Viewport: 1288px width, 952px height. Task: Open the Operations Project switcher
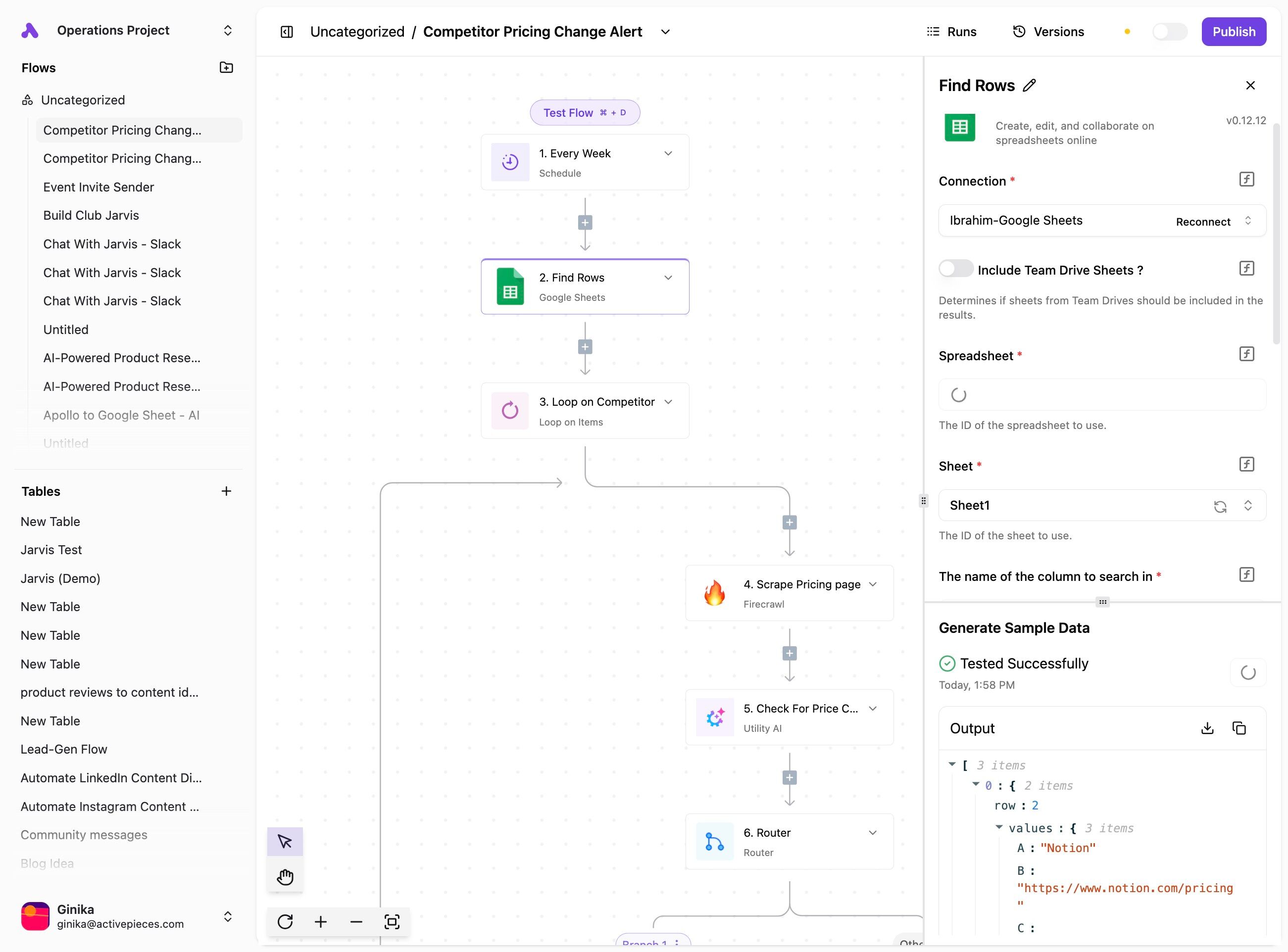click(228, 30)
